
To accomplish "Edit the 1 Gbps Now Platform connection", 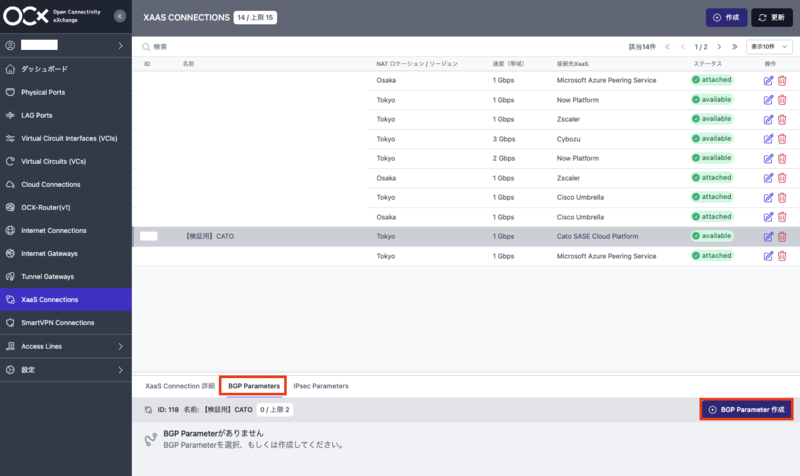I will tap(768, 100).
